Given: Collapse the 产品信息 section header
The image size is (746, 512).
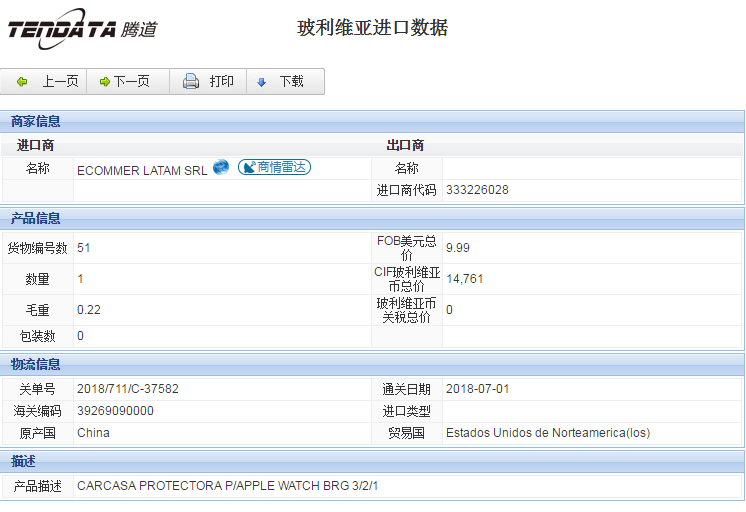Looking at the screenshot, I should coord(36,218).
